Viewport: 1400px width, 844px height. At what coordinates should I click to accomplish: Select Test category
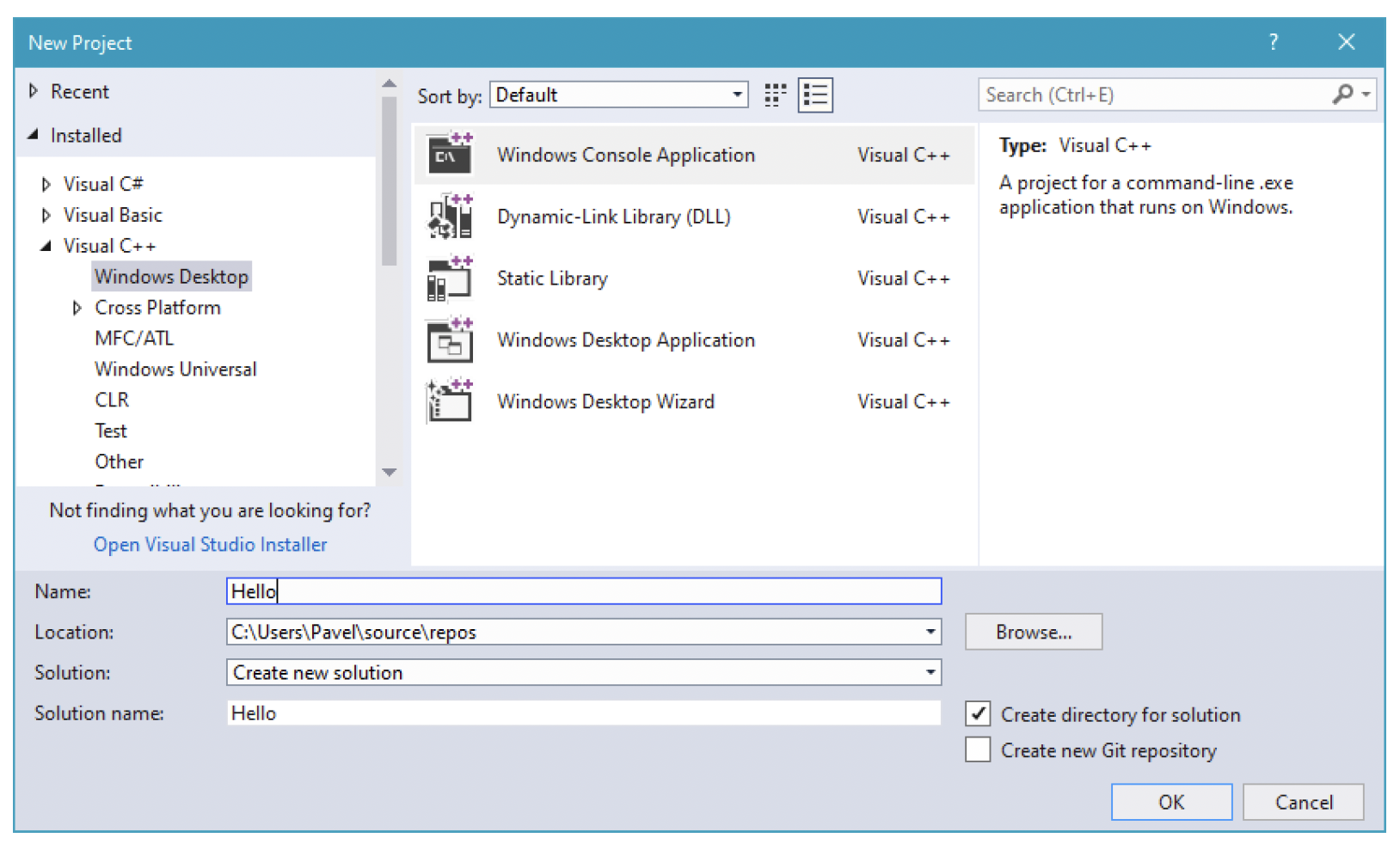coord(111,431)
